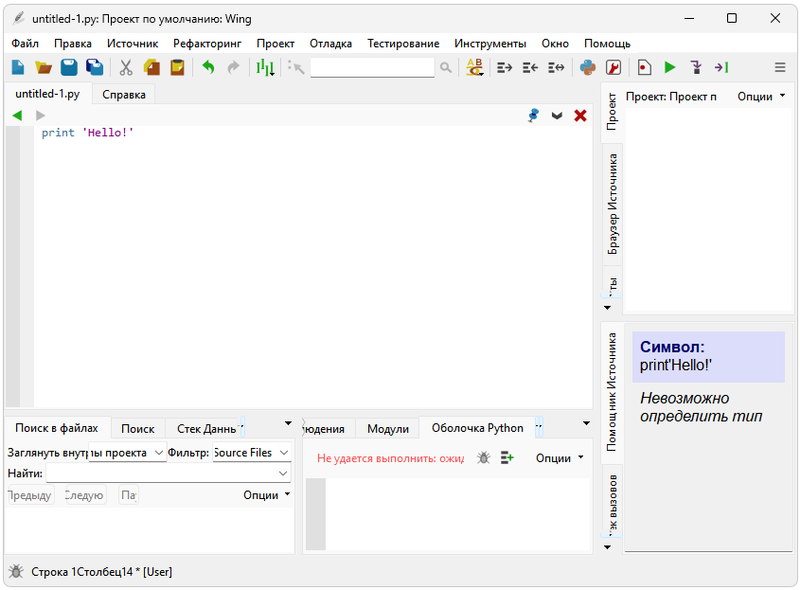
Task: Click the Save file floppy icon
Action: 69,67
